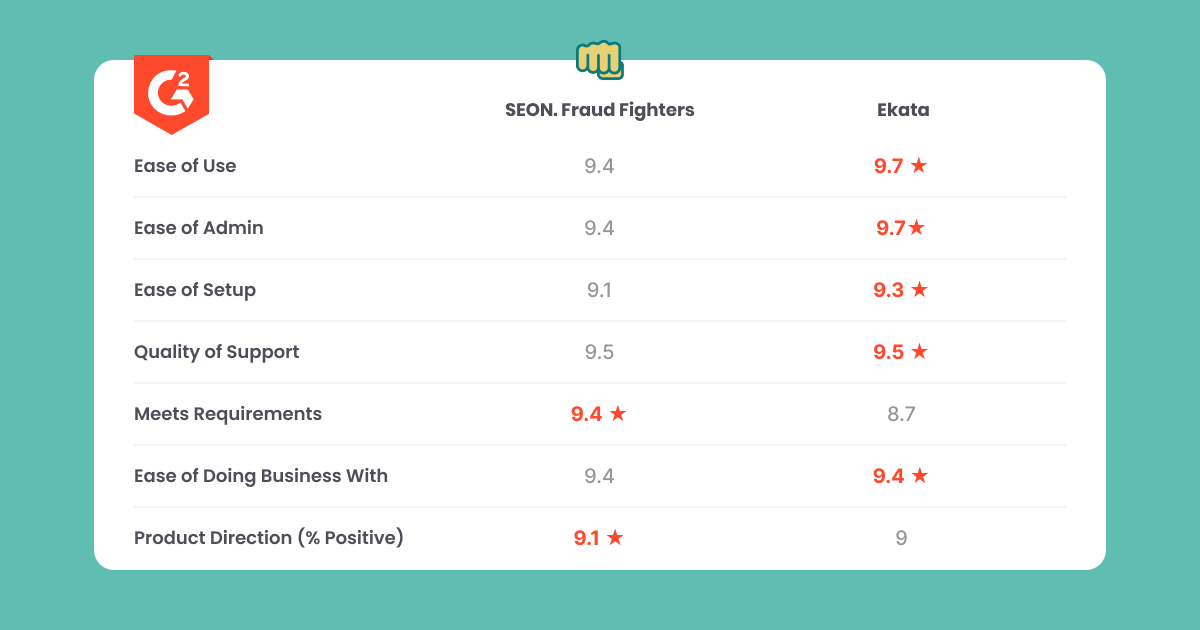Click the Quality of Support row label
The width and height of the screenshot is (1200, 630).
217,352
